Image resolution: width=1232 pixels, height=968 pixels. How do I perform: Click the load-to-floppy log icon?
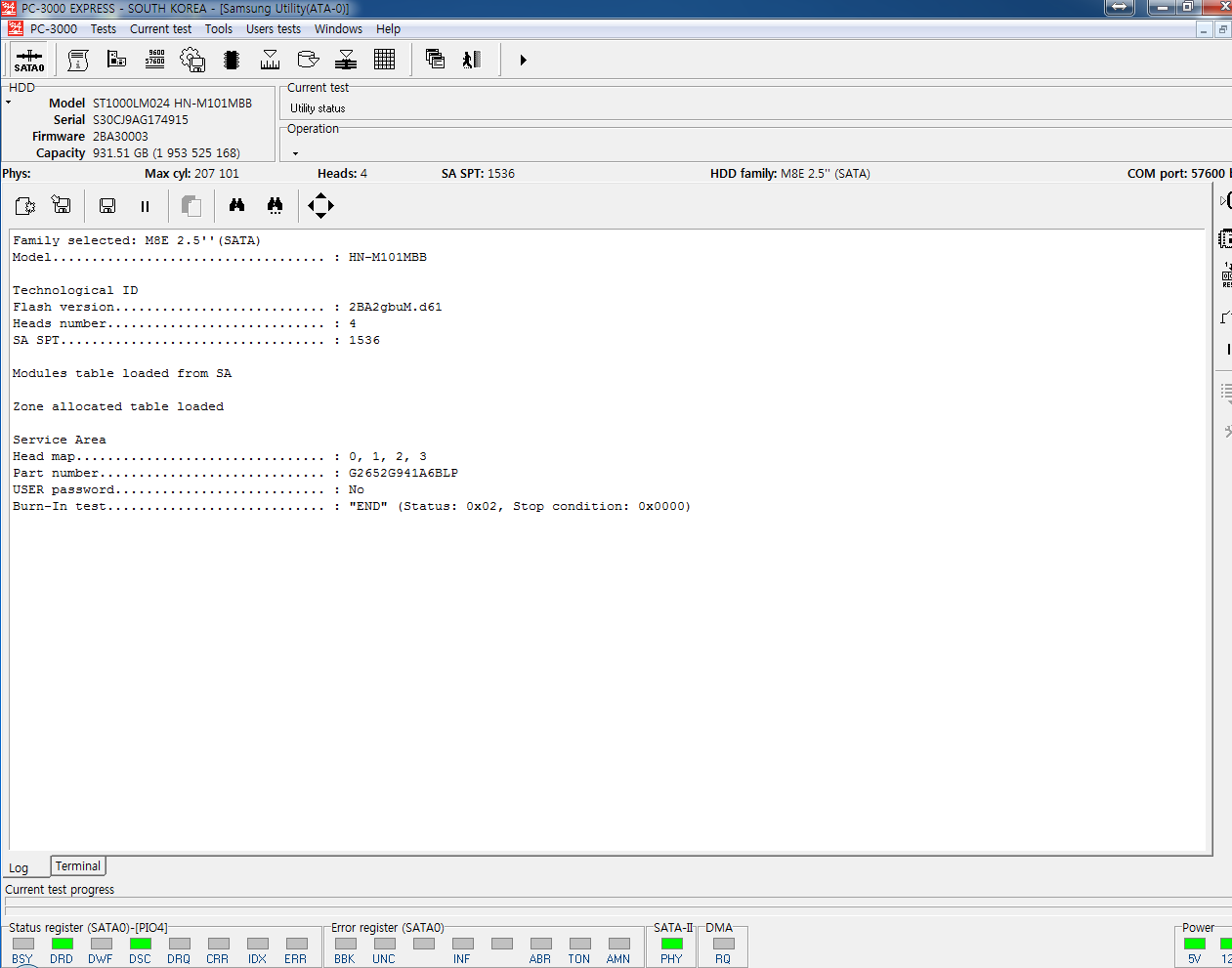[x=62, y=206]
